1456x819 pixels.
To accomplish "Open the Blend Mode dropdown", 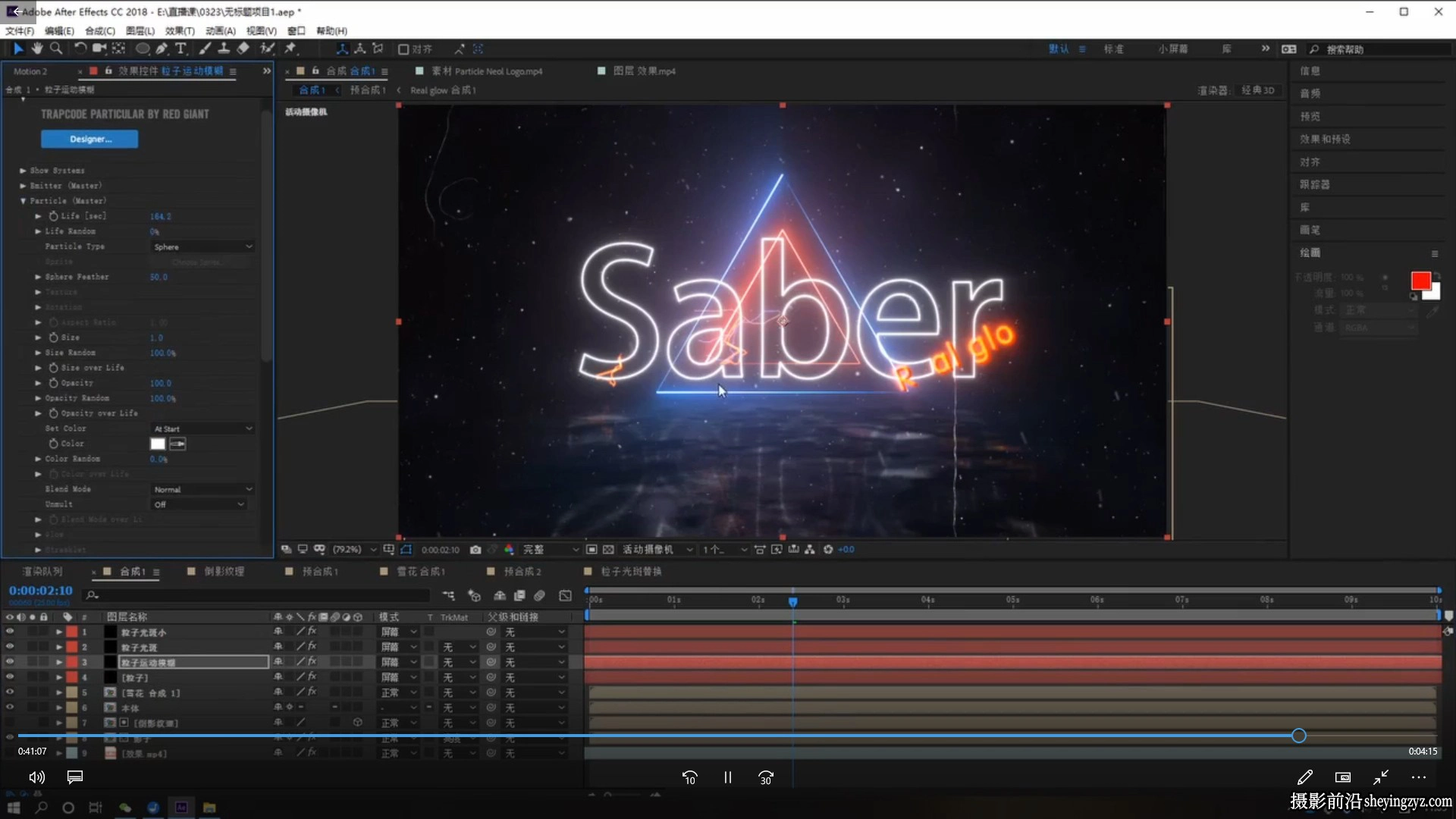I will (x=202, y=490).
